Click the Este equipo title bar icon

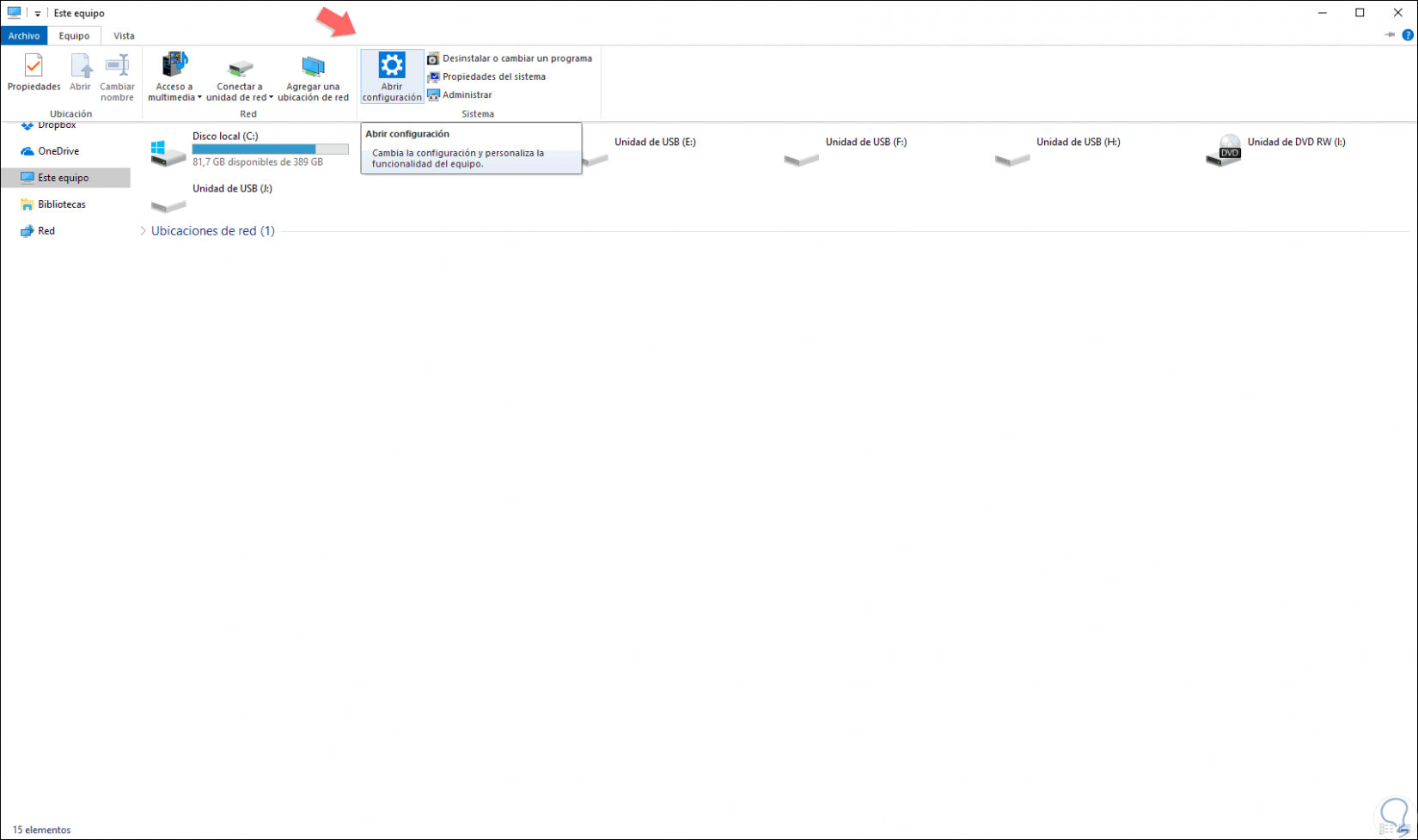pyautogui.click(x=14, y=13)
